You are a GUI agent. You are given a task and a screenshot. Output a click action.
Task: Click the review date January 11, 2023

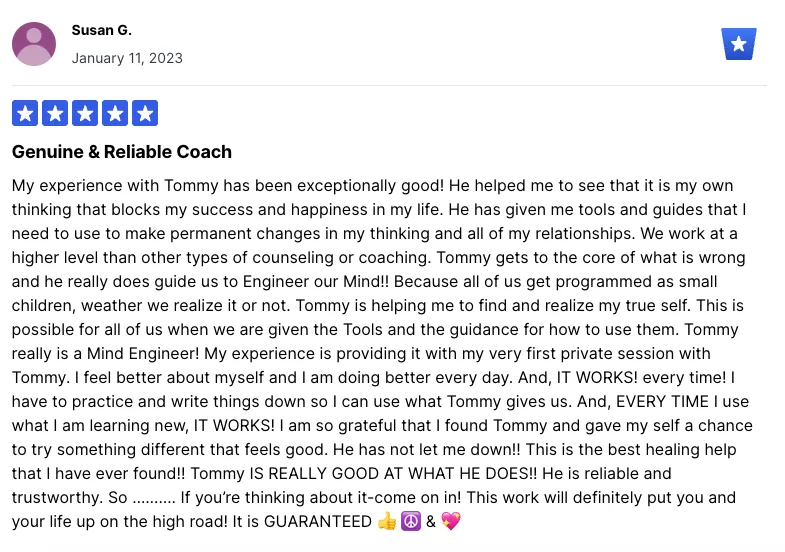point(127,58)
